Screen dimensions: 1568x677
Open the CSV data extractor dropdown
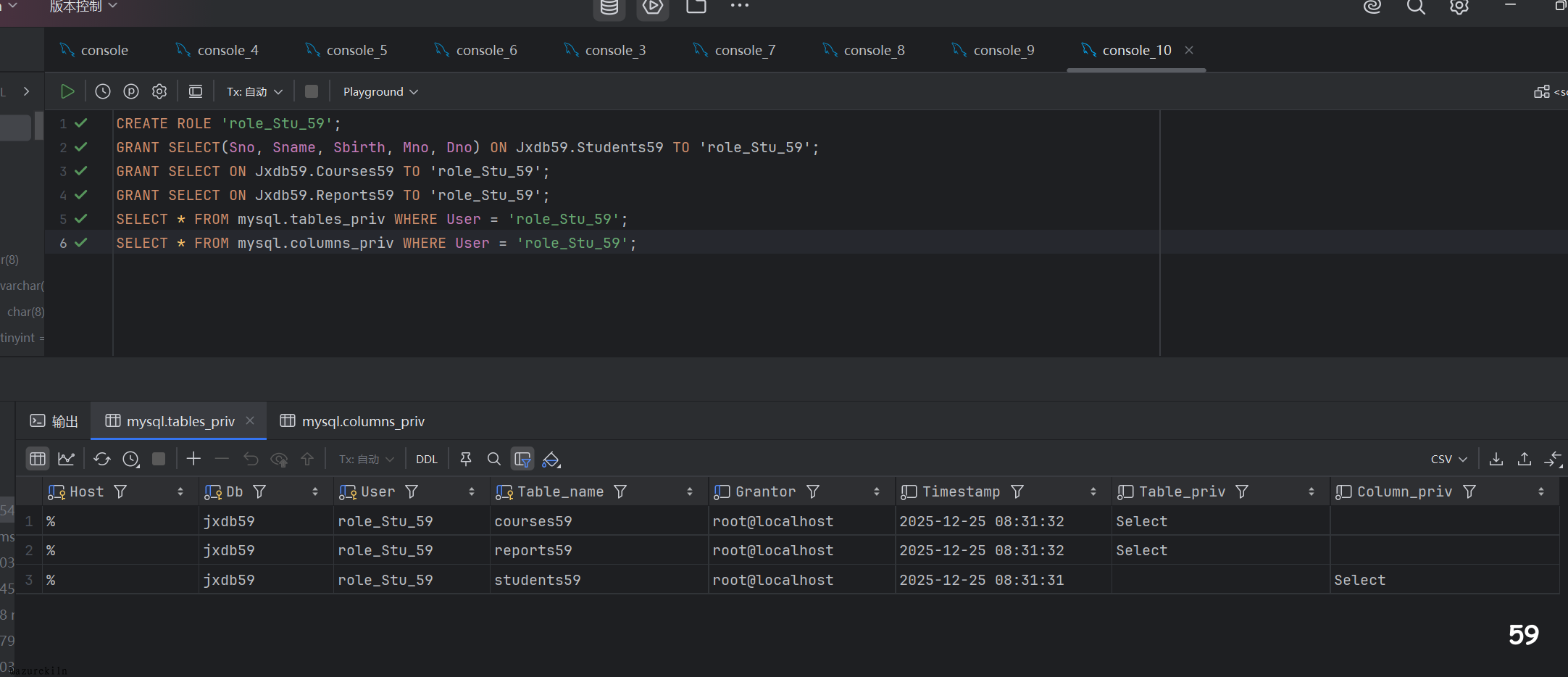coord(1448,459)
